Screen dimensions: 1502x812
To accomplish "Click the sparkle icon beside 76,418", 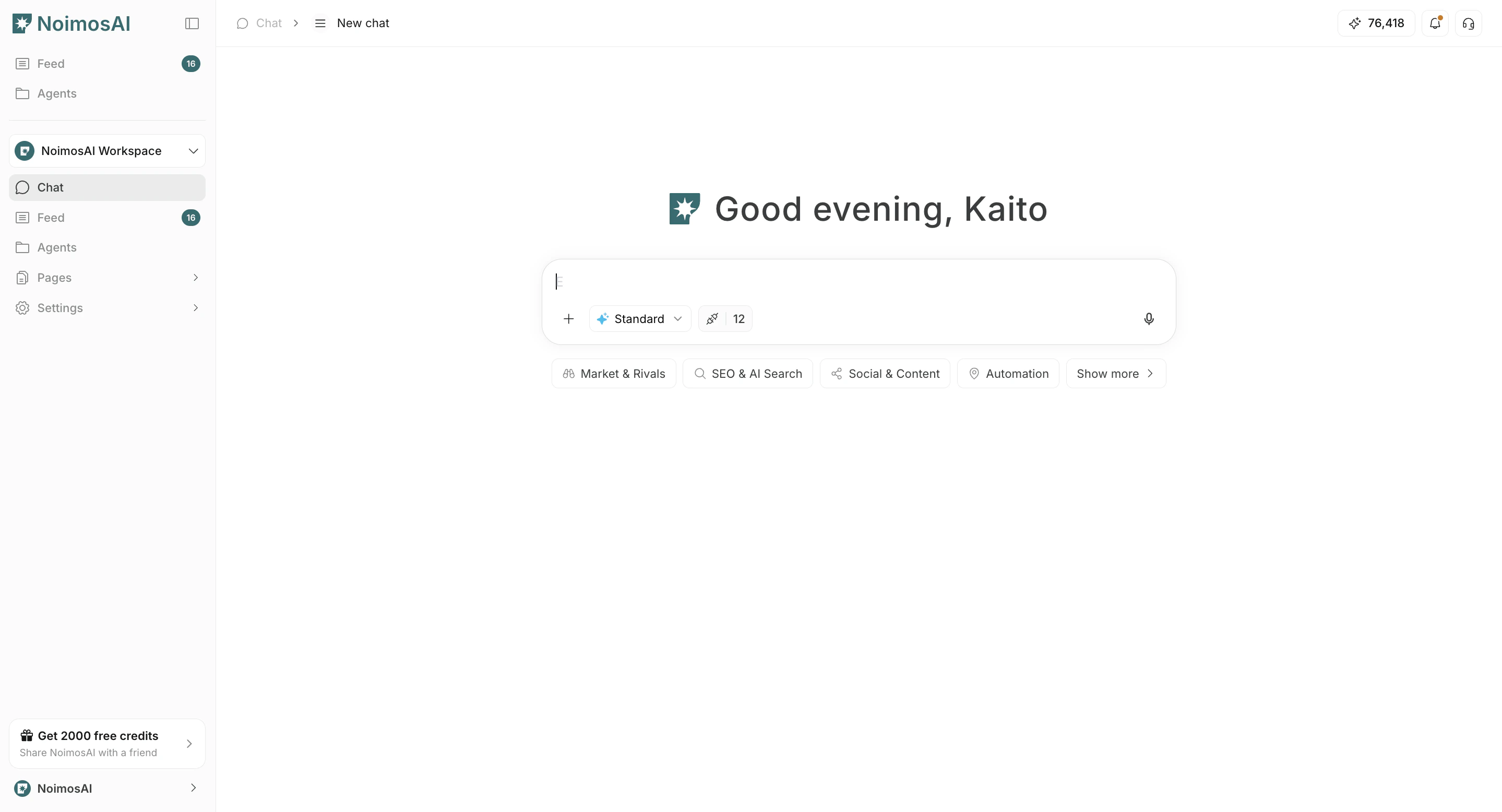I will pyautogui.click(x=1355, y=23).
